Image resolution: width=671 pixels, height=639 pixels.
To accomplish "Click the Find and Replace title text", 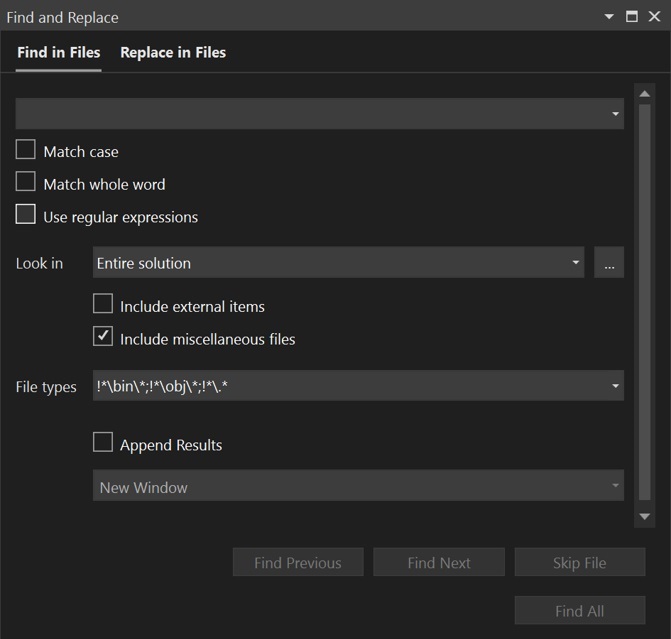I will point(62,18).
